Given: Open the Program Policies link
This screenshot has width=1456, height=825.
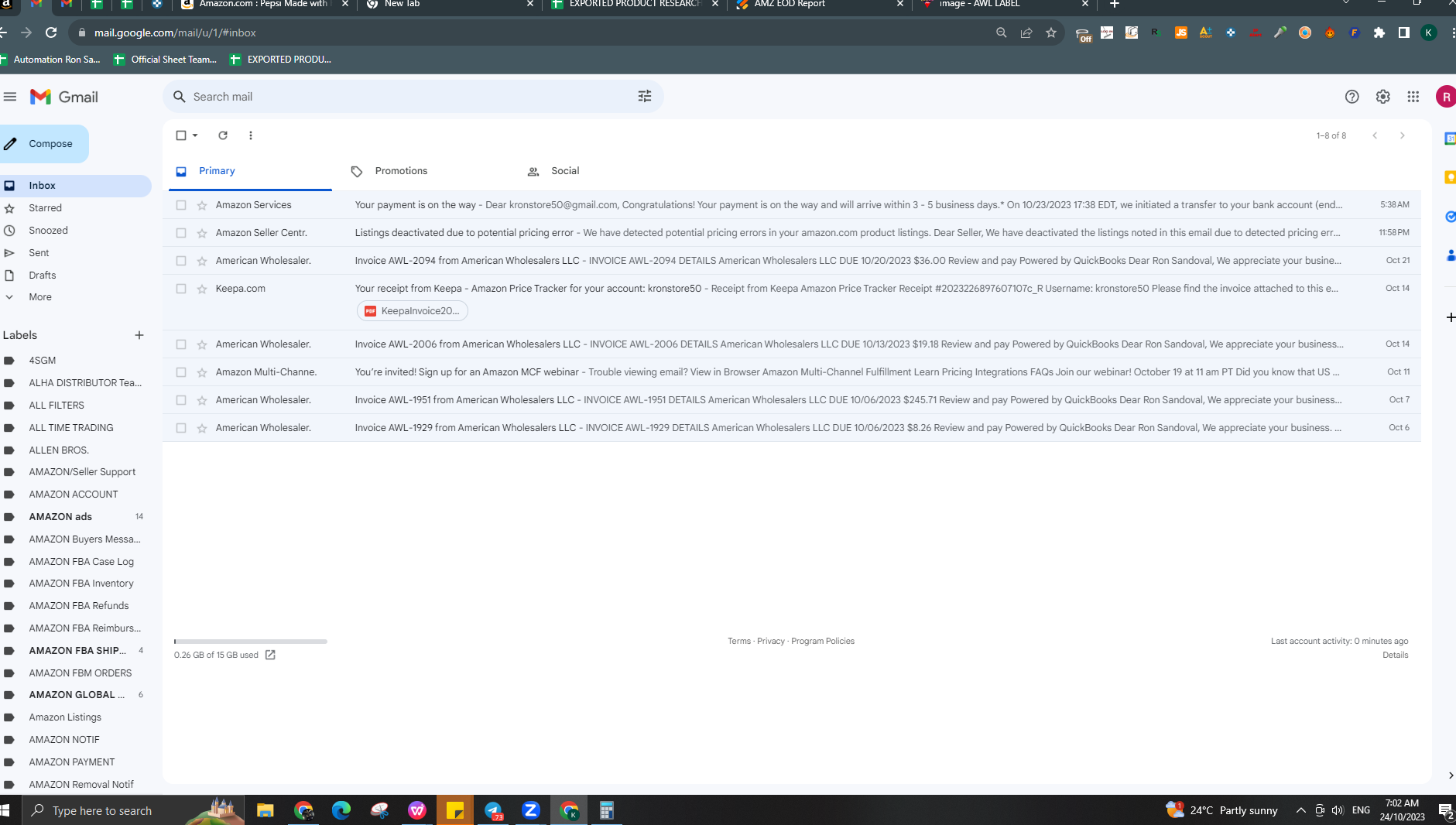Looking at the screenshot, I should point(823,641).
